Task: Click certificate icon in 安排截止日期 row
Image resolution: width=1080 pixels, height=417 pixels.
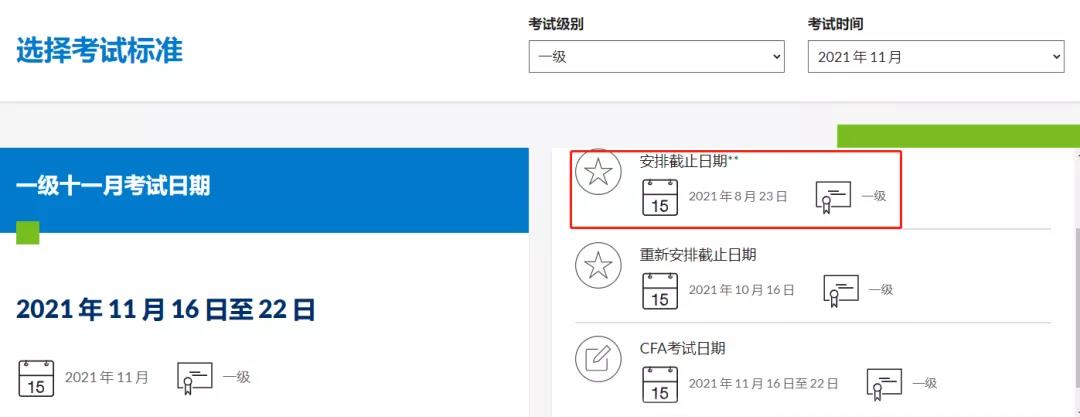Action: click(833, 198)
